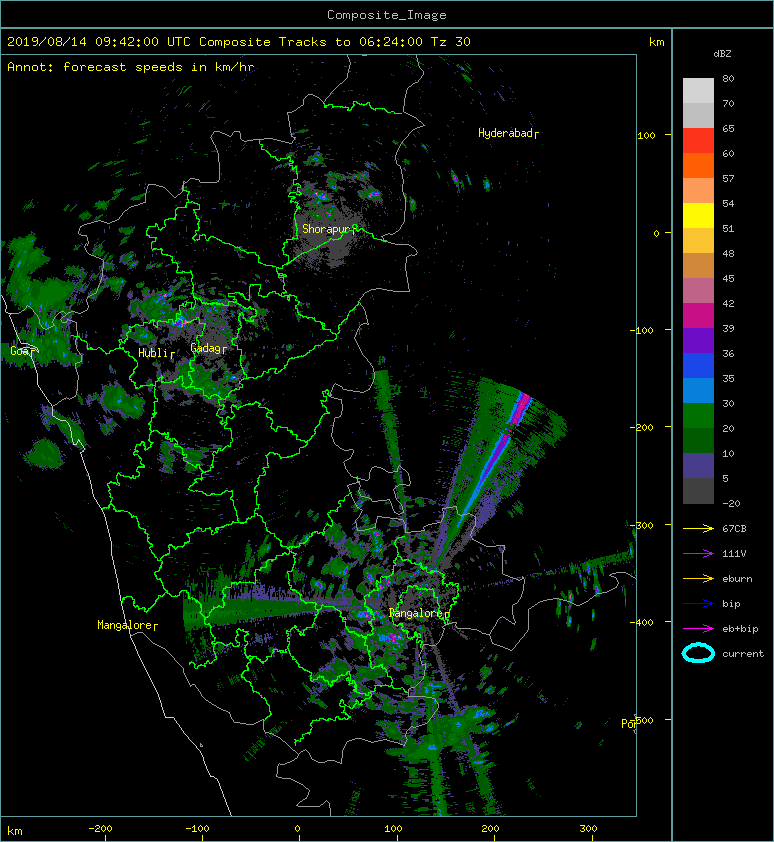The width and height of the screenshot is (774, 842).
Task: Click the eb+bip legend label
Action: click(x=740, y=629)
